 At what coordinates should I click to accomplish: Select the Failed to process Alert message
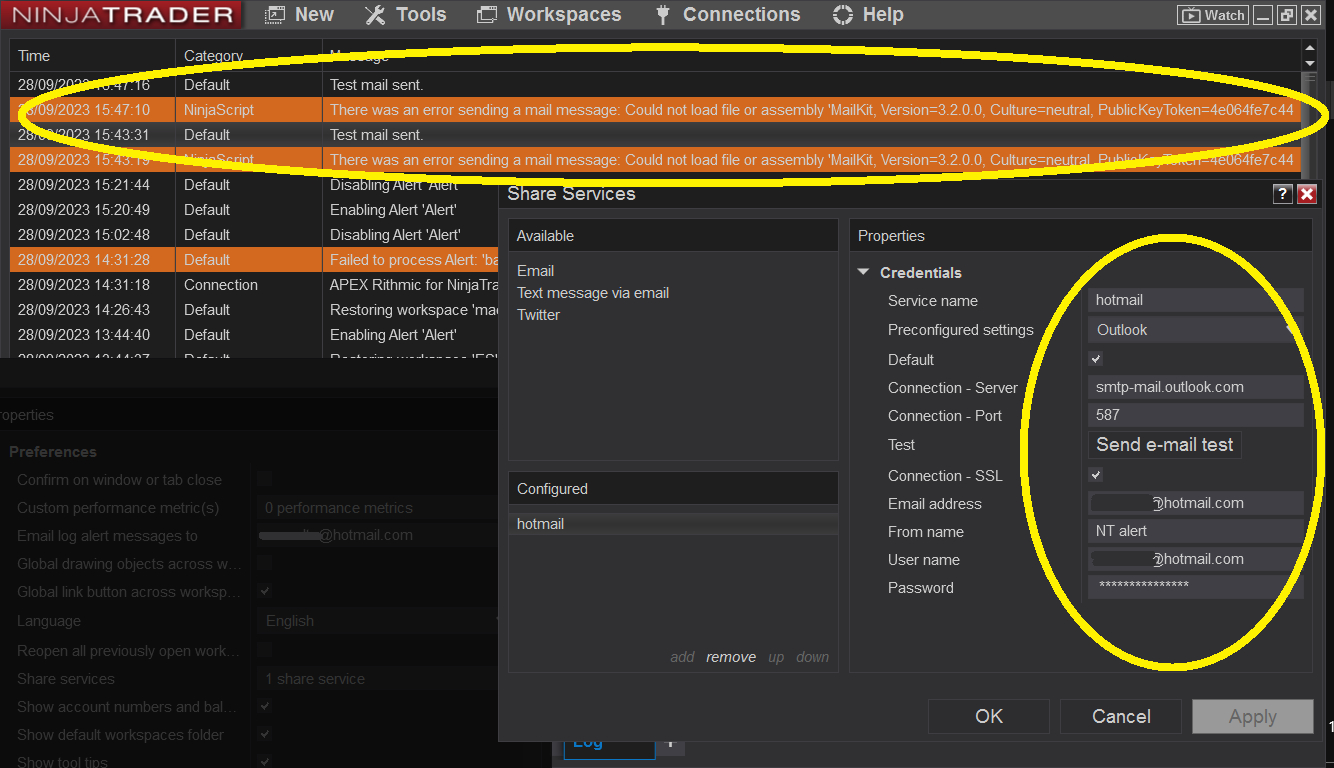click(414, 260)
